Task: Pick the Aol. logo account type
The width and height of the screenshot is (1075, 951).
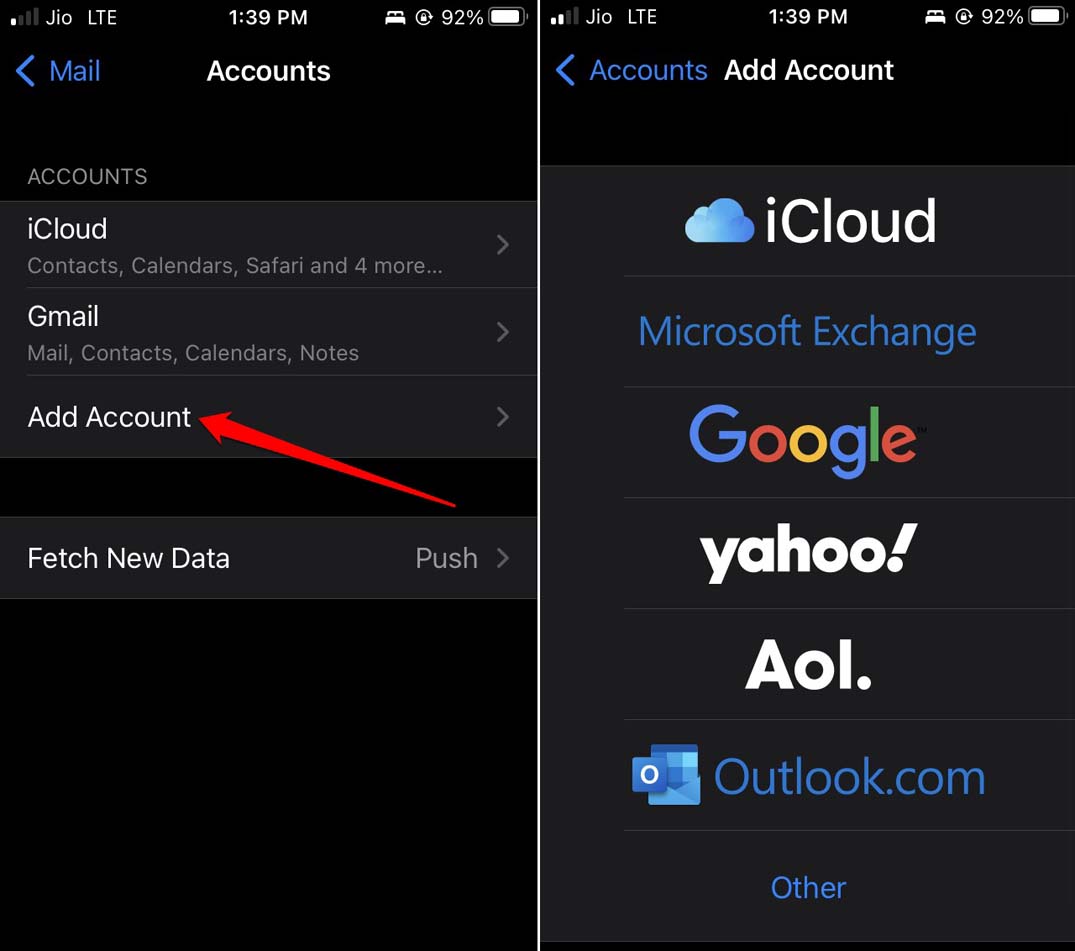Action: click(x=808, y=664)
